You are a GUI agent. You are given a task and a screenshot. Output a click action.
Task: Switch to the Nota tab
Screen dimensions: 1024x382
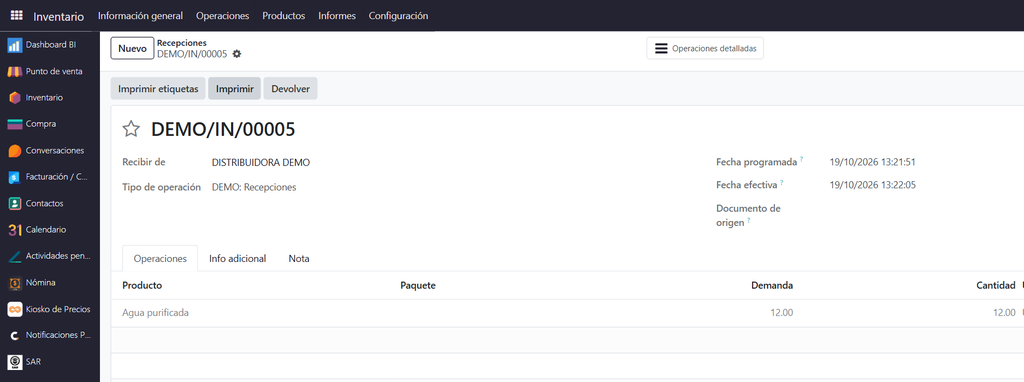pos(299,259)
